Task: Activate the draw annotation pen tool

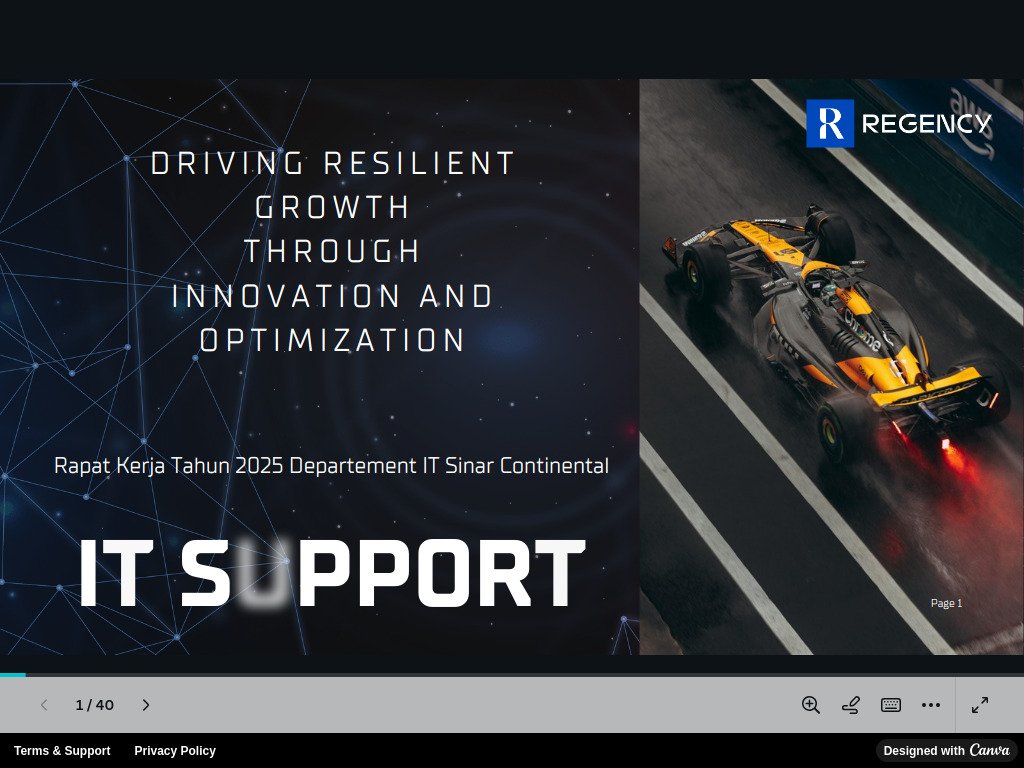Action: tap(851, 705)
